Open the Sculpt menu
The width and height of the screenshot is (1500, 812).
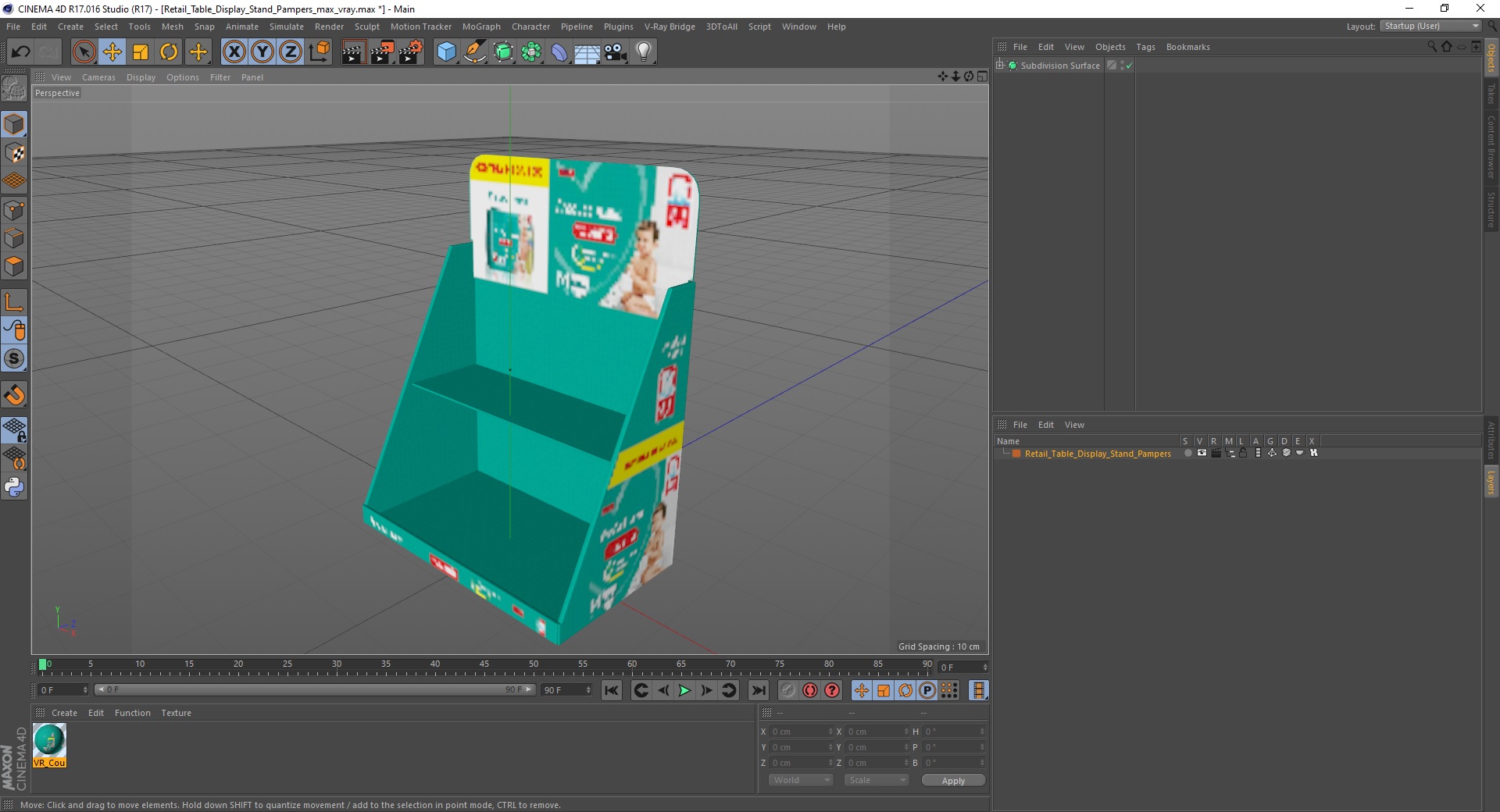(366, 27)
